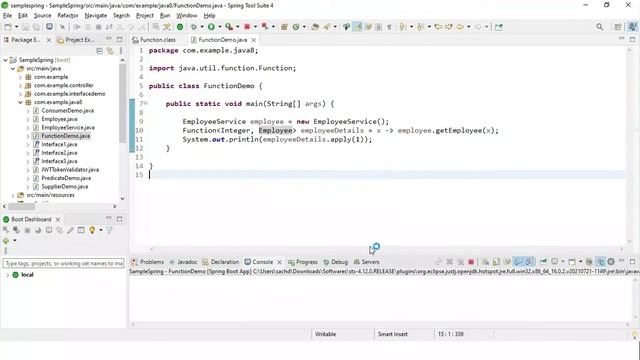The width and height of the screenshot is (640, 360).
Task: Collapse the com.example.java8 package
Action: tap(20, 102)
